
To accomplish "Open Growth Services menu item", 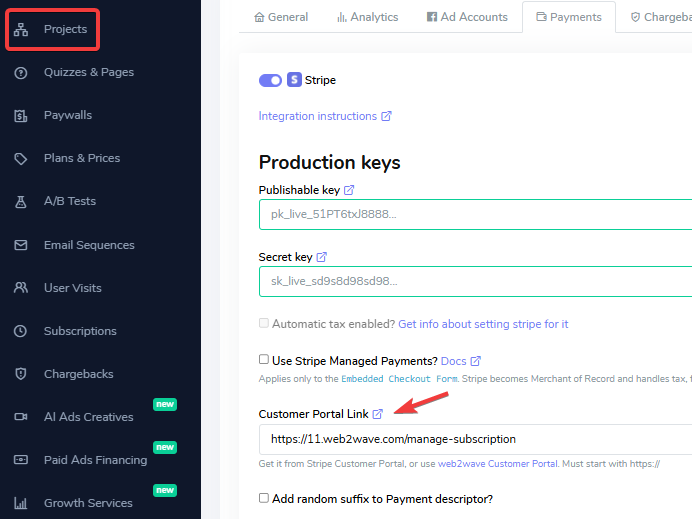I will click(x=88, y=503).
